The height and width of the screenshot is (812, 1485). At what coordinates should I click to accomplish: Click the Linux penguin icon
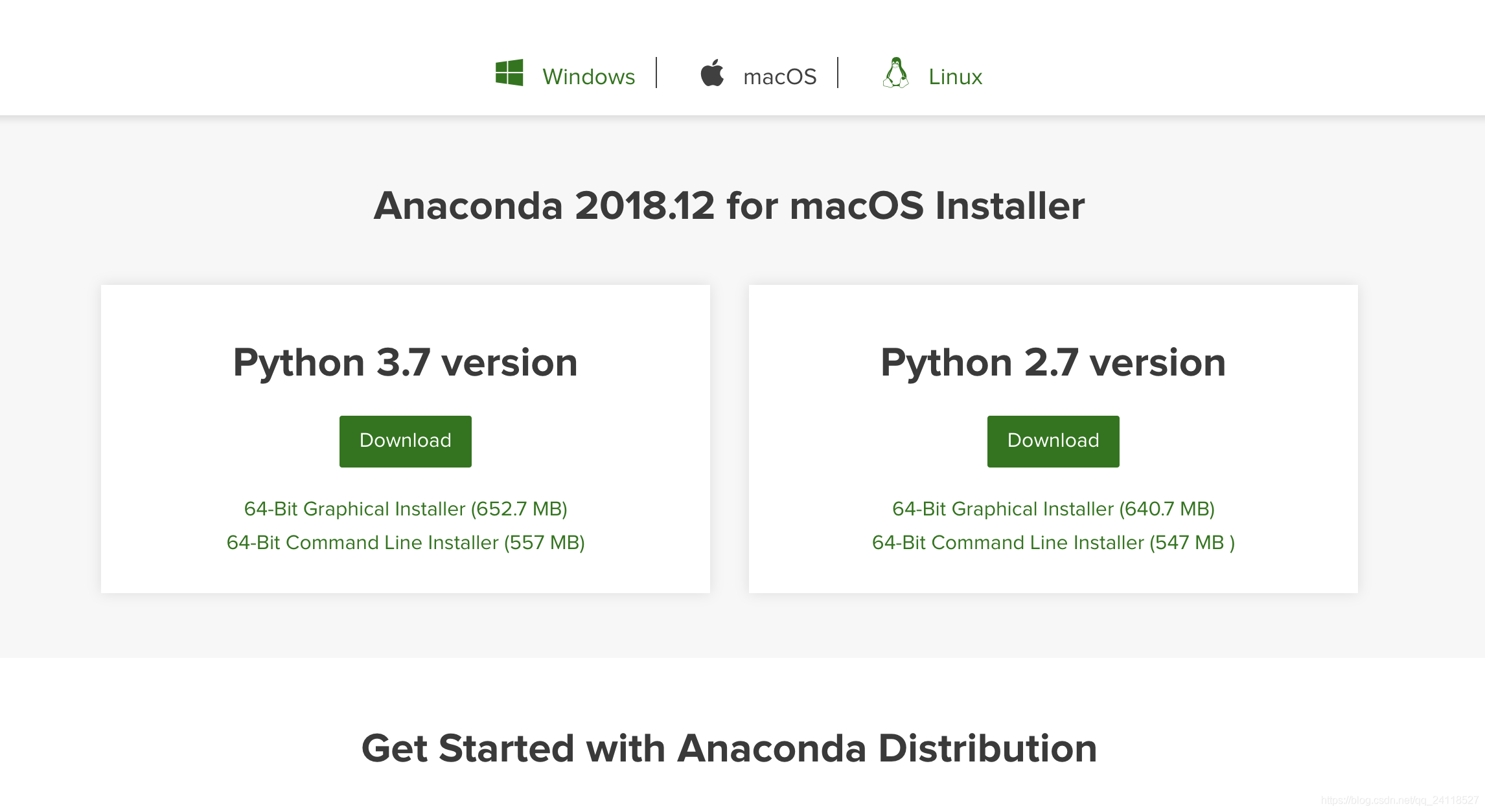click(895, 73)
